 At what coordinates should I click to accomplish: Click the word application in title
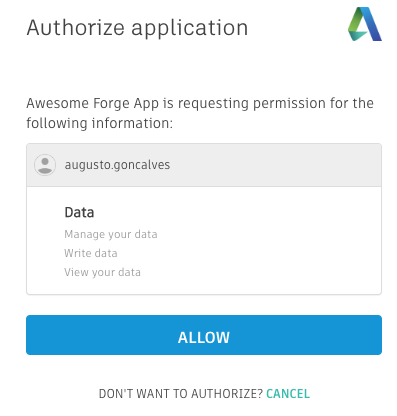(x=190, y=29)
